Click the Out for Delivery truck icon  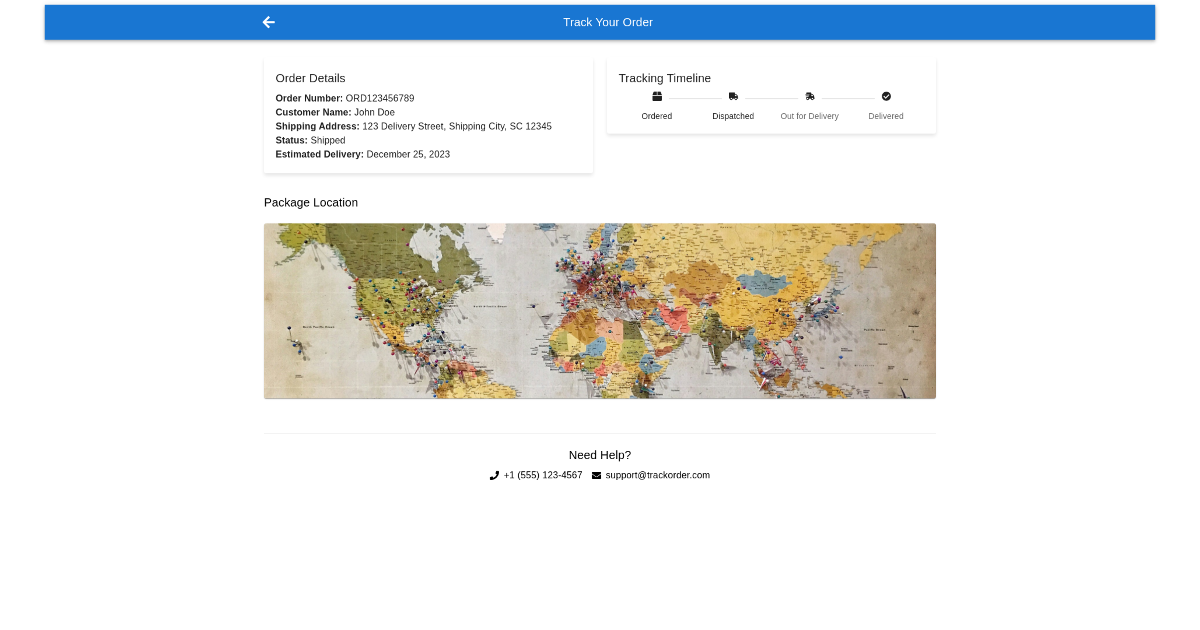[810, 97]
